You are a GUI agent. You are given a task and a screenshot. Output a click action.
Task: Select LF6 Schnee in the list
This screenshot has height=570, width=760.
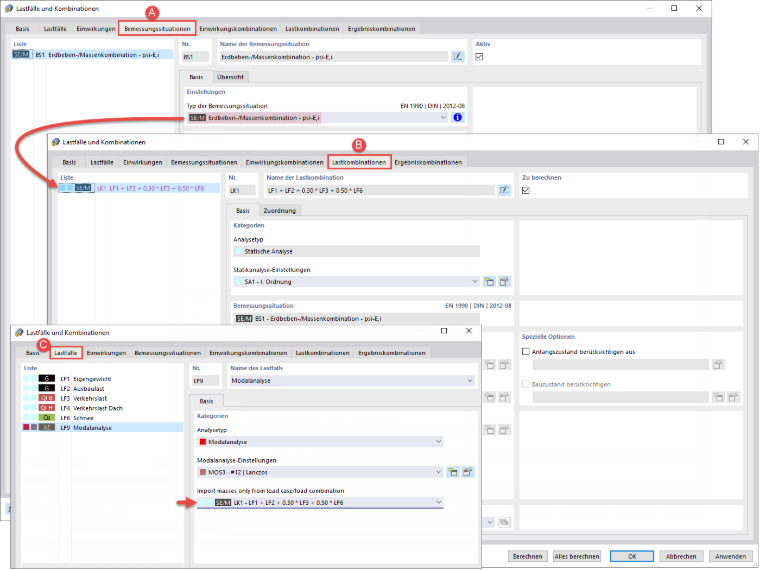[x=103, y=417]
